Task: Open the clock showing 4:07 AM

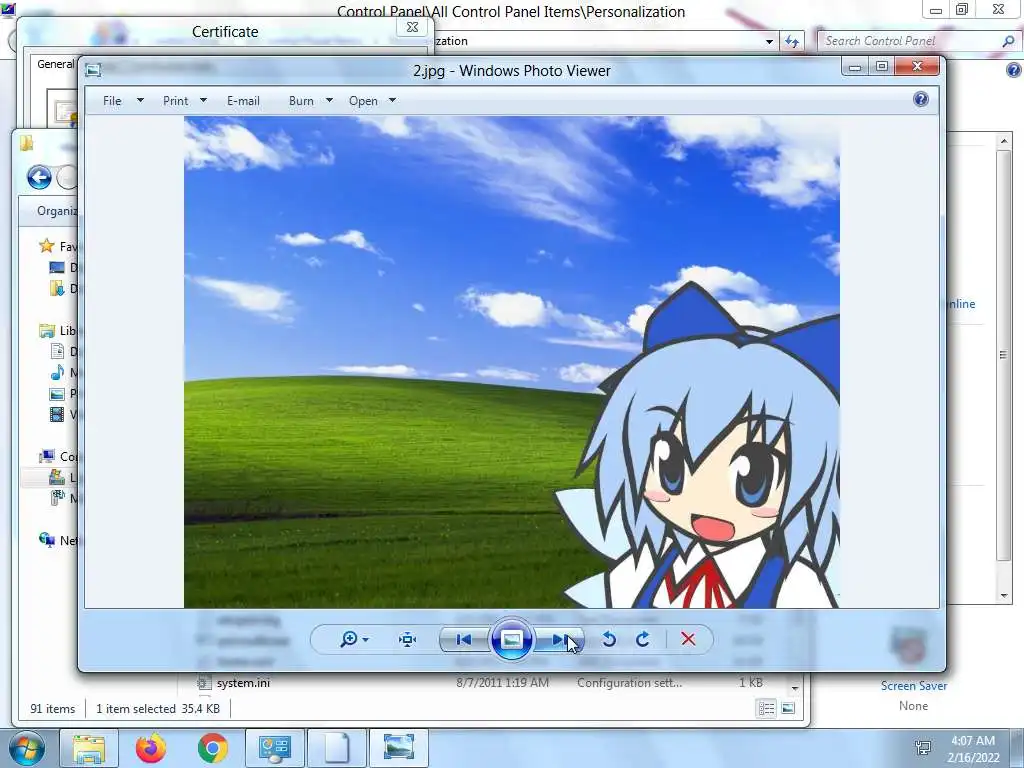Action: coord(974,748)
